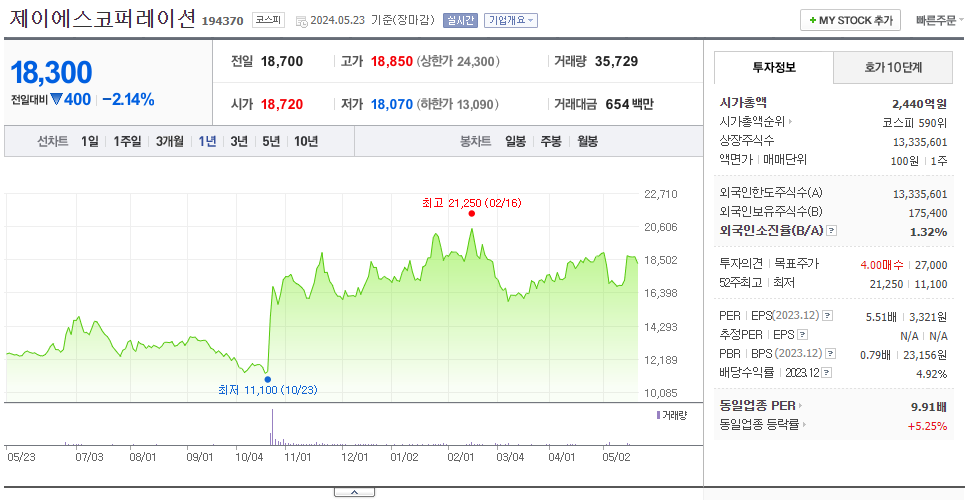Image resolution: width=968 pixels, height=500 pixels.
Task: Select the 1주일 line chart period
Action: click(x=127, y=141)
